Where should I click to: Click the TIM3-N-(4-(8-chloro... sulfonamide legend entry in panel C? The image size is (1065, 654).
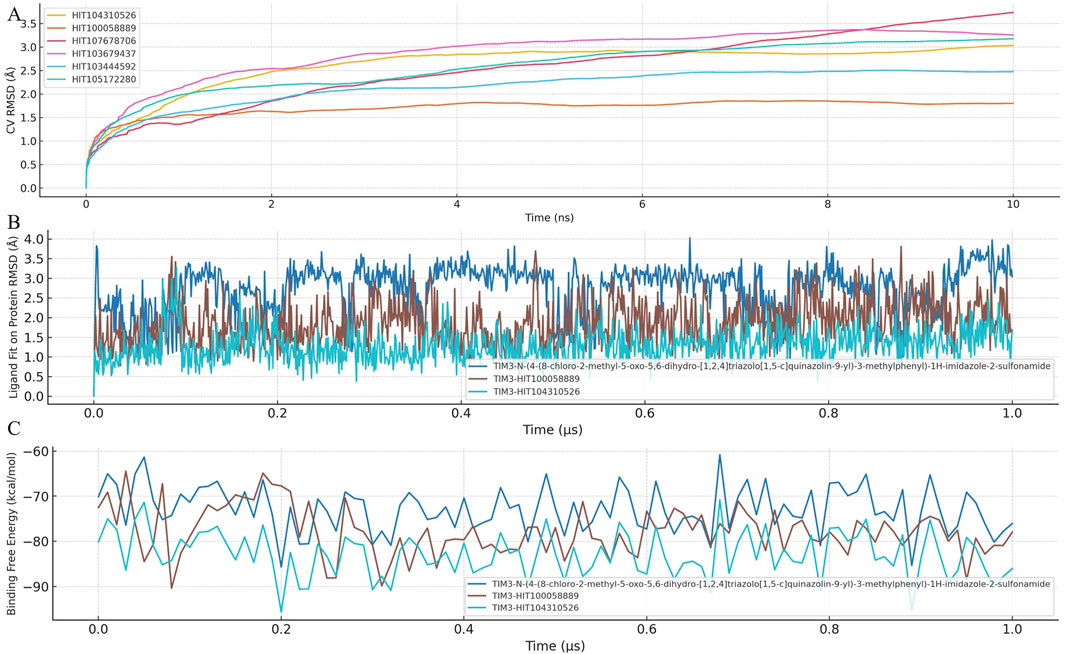(758, 584)
